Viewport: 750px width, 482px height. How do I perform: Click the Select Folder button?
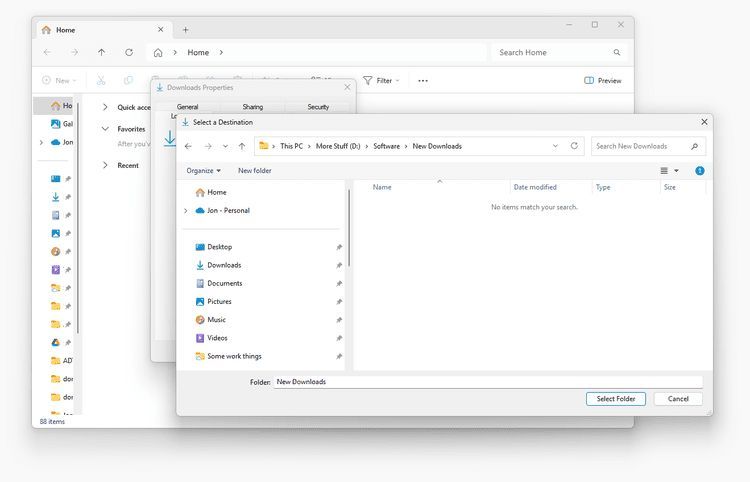[615, 399]
